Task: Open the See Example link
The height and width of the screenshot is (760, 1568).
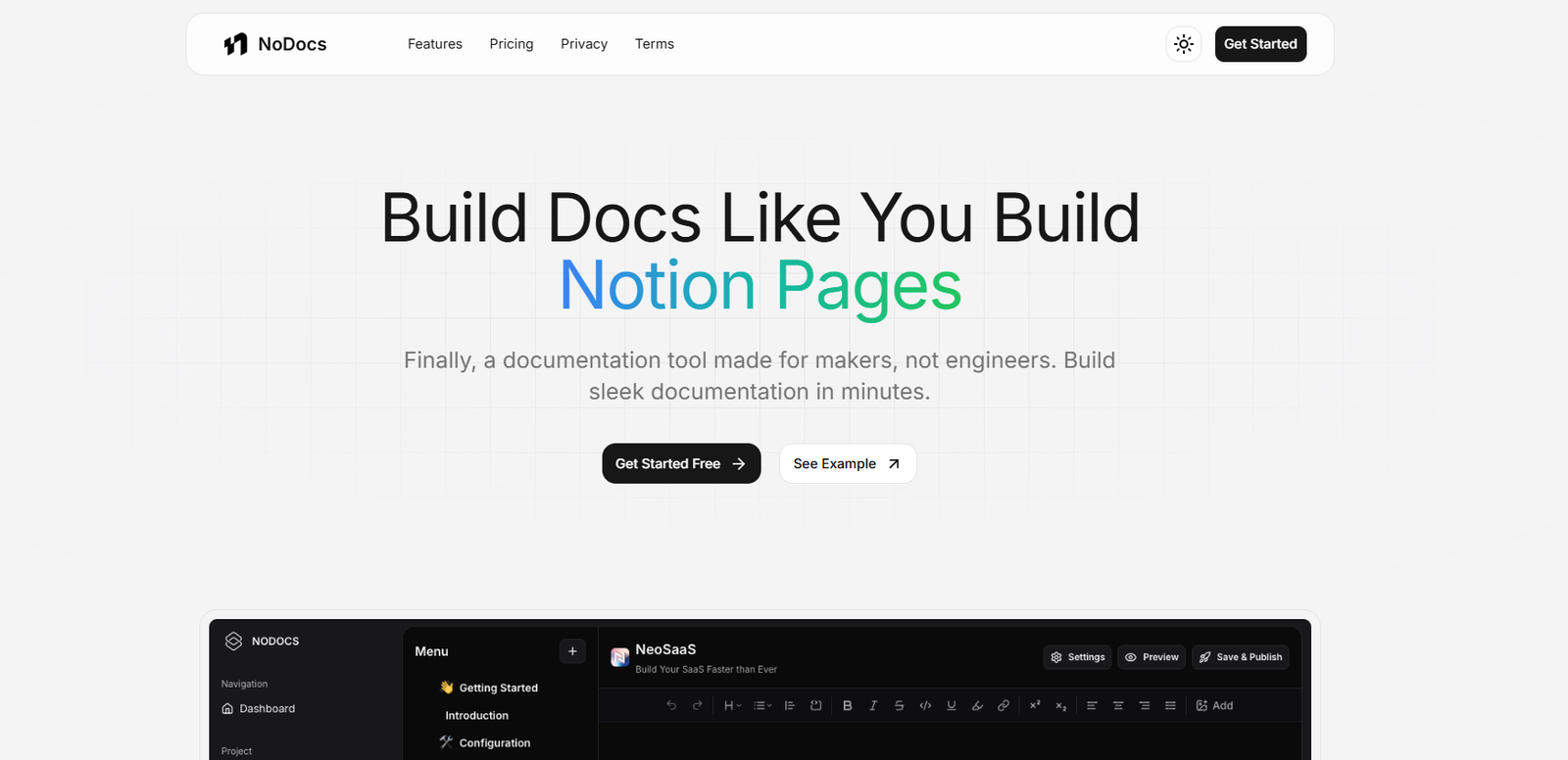Action: [847, 463]
